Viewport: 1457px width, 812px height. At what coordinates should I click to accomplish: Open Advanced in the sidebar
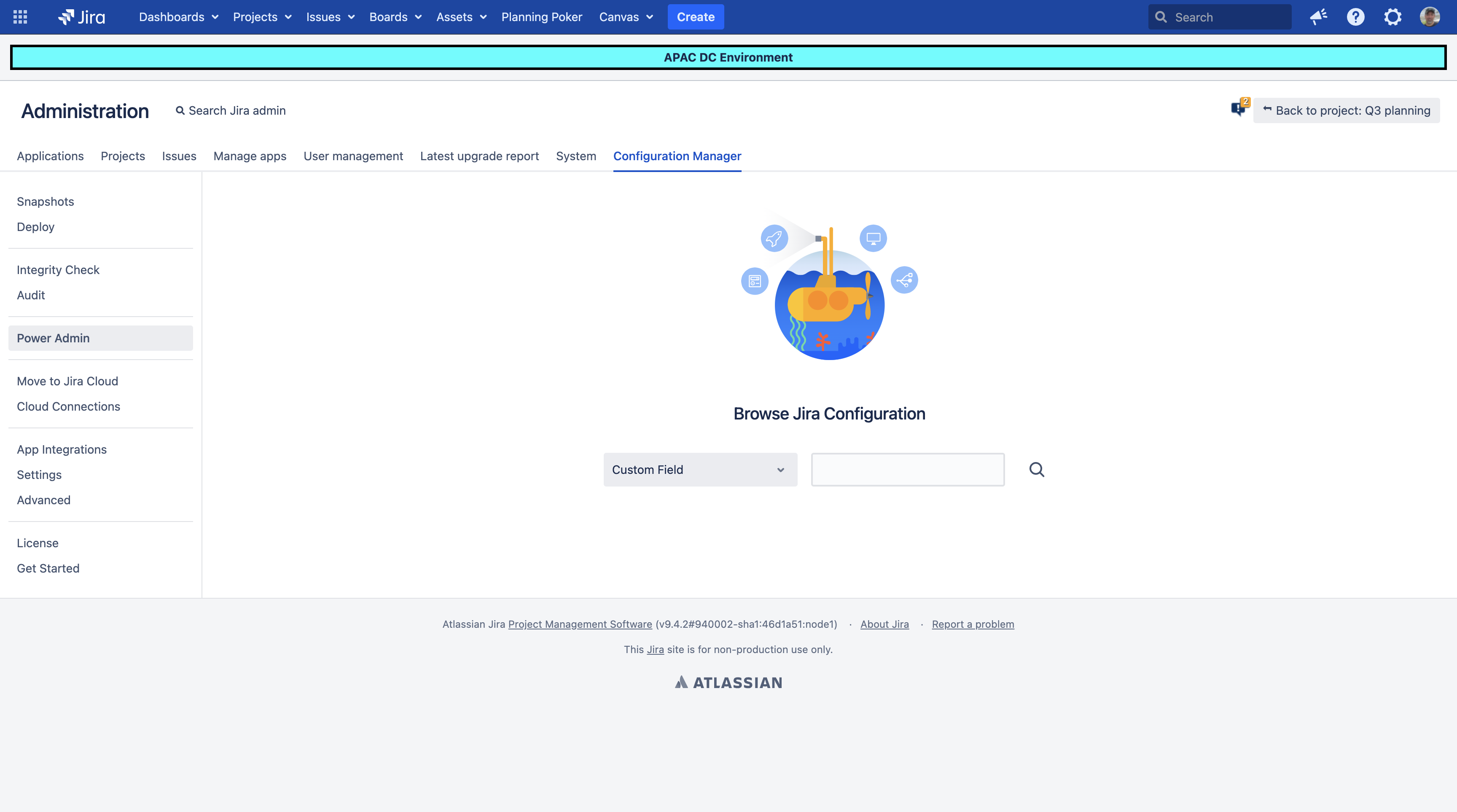click(43, 500)
